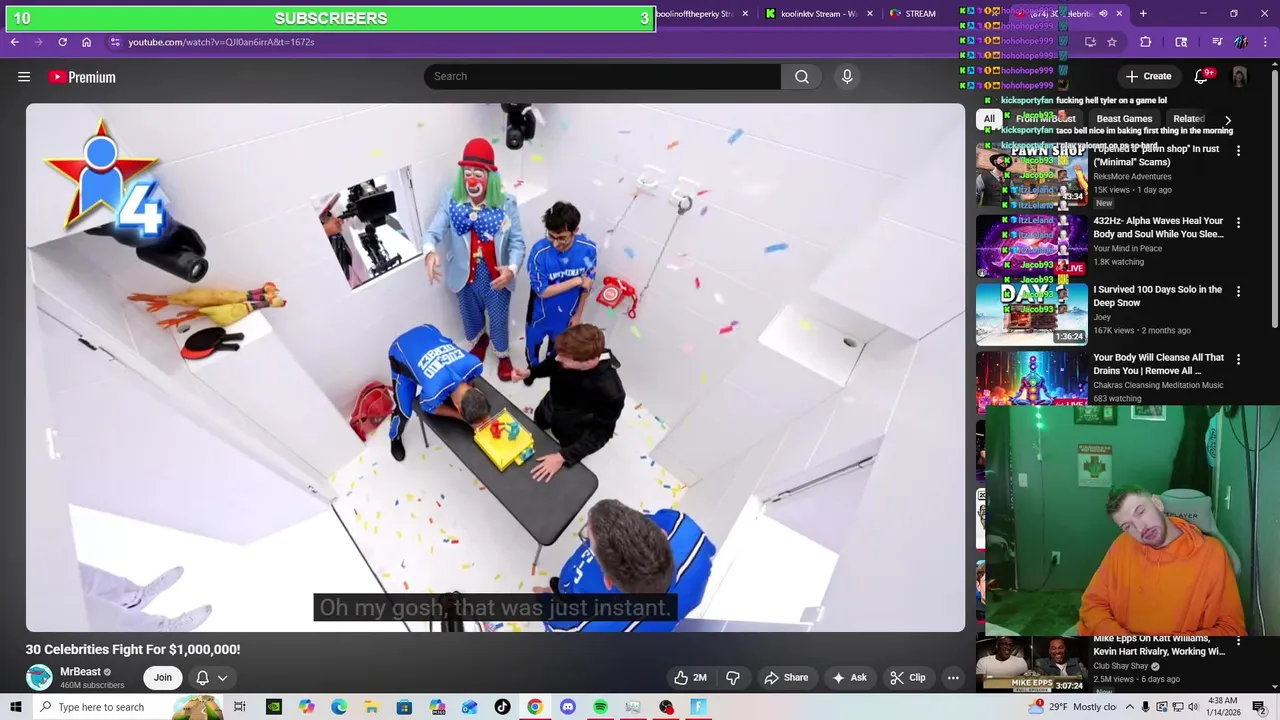This screenshot has height=720, width=1280.
Task: Go back using browser back arrow
Action: [x=14, y=42]
